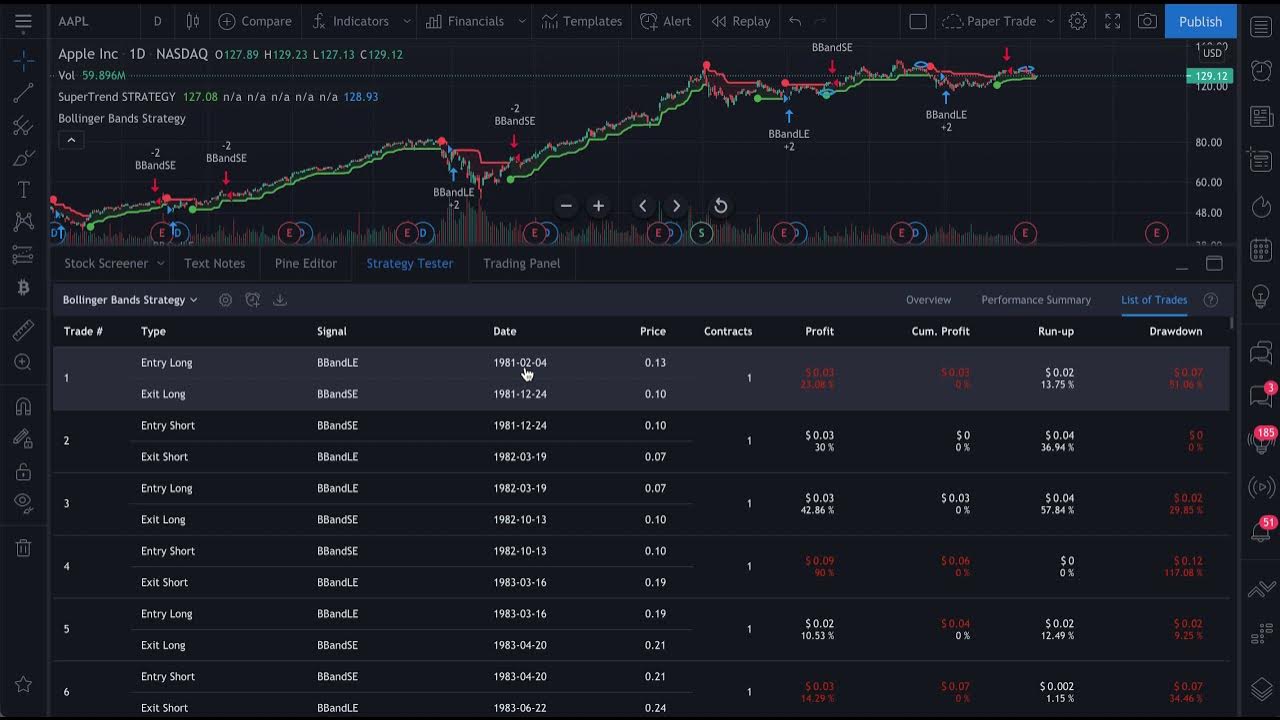Select the brush drawing tool
This screenshot has height=720, width=1280.
23,158
